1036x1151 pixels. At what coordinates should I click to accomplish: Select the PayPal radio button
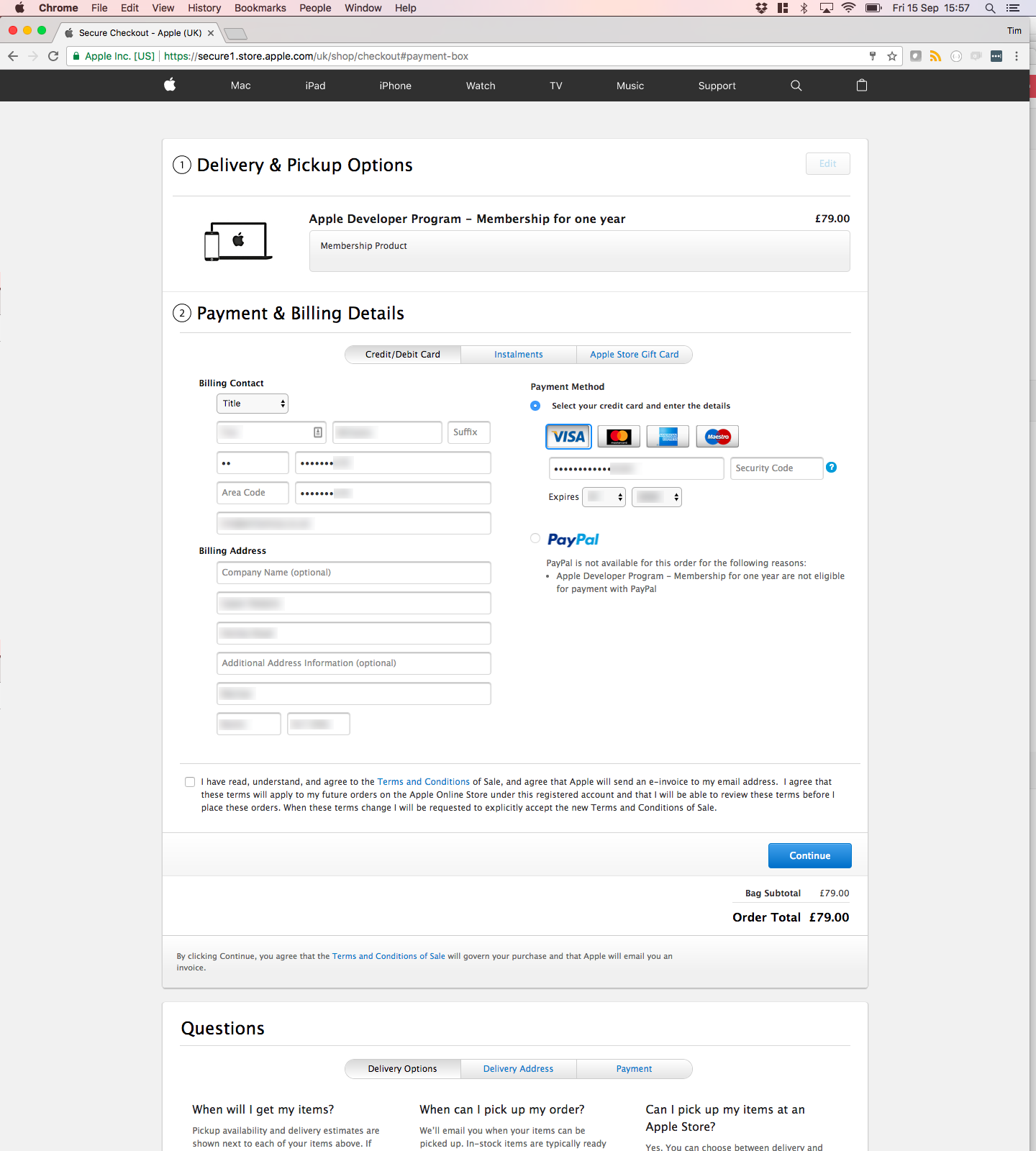tap(535, 538)
